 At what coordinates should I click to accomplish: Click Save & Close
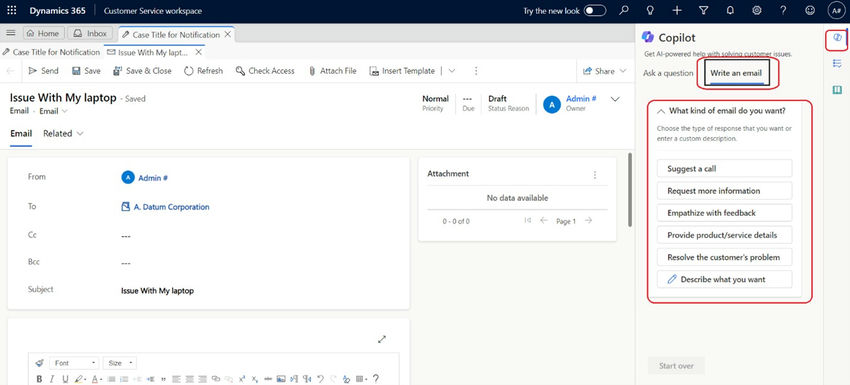pyautogui.click(x=142, y=71)
